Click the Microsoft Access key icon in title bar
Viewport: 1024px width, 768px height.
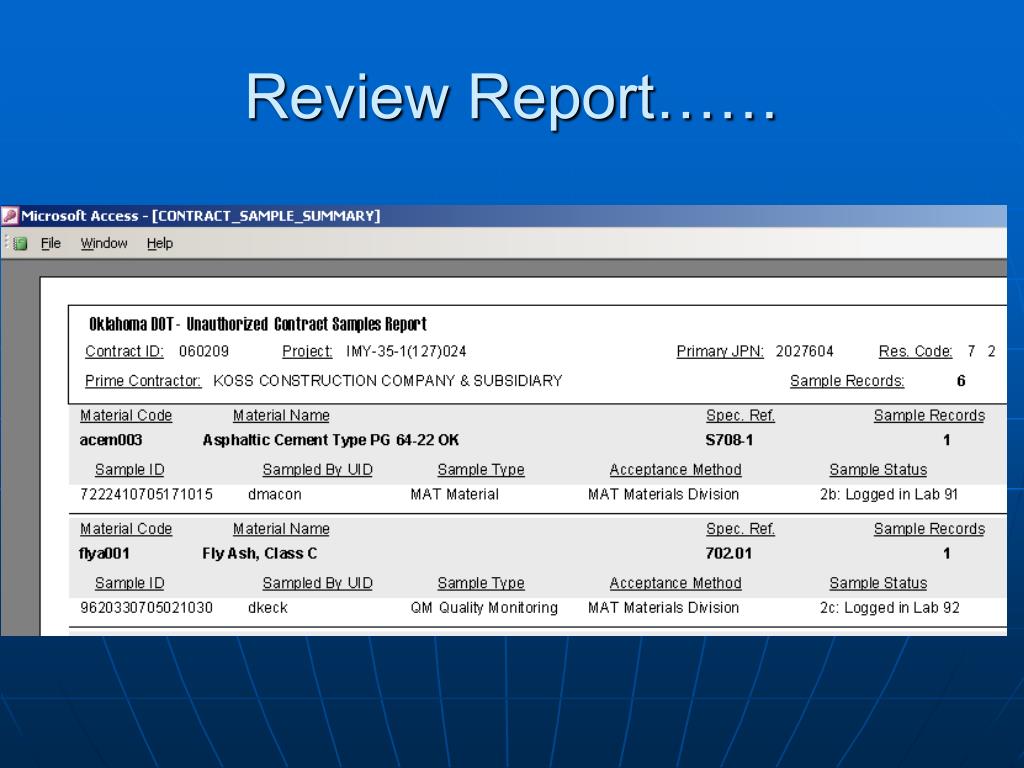tap(10, 216)
